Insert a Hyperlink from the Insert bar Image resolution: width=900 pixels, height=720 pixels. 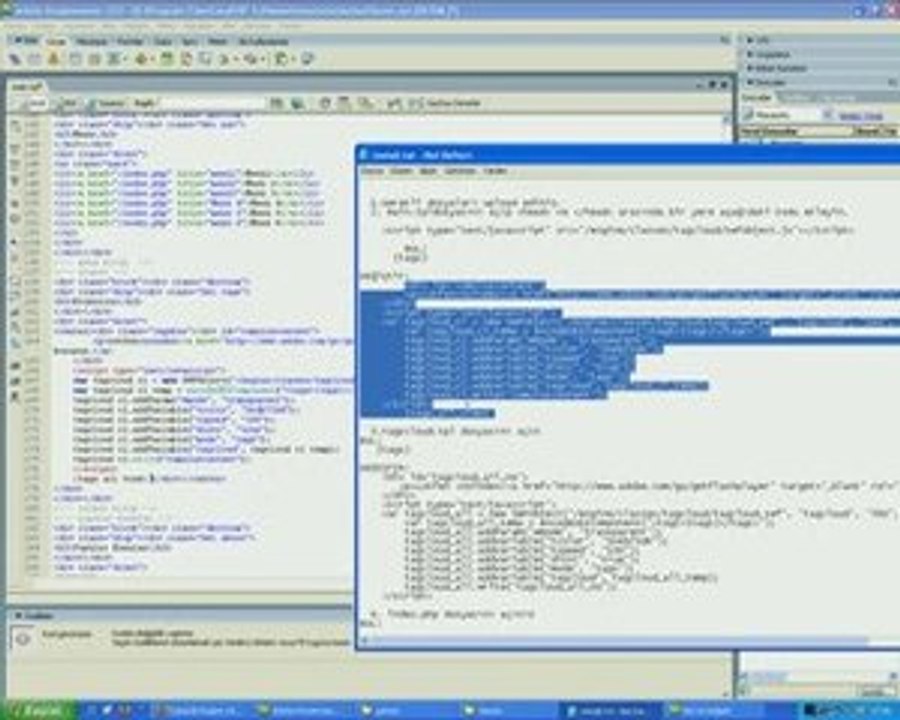click(15, 59)
